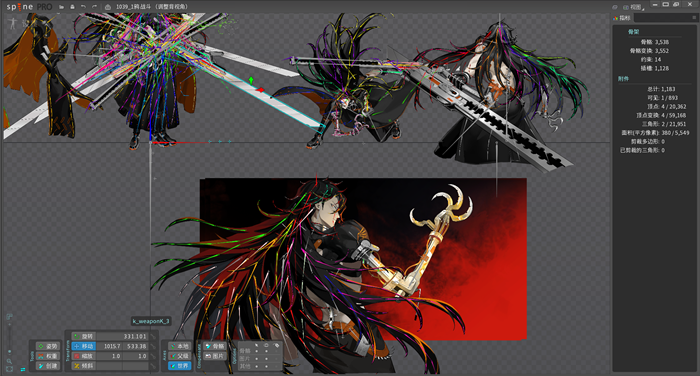Click the Create (创建) tool button
This screenshot has width=700, height=376.
point(48,366)
